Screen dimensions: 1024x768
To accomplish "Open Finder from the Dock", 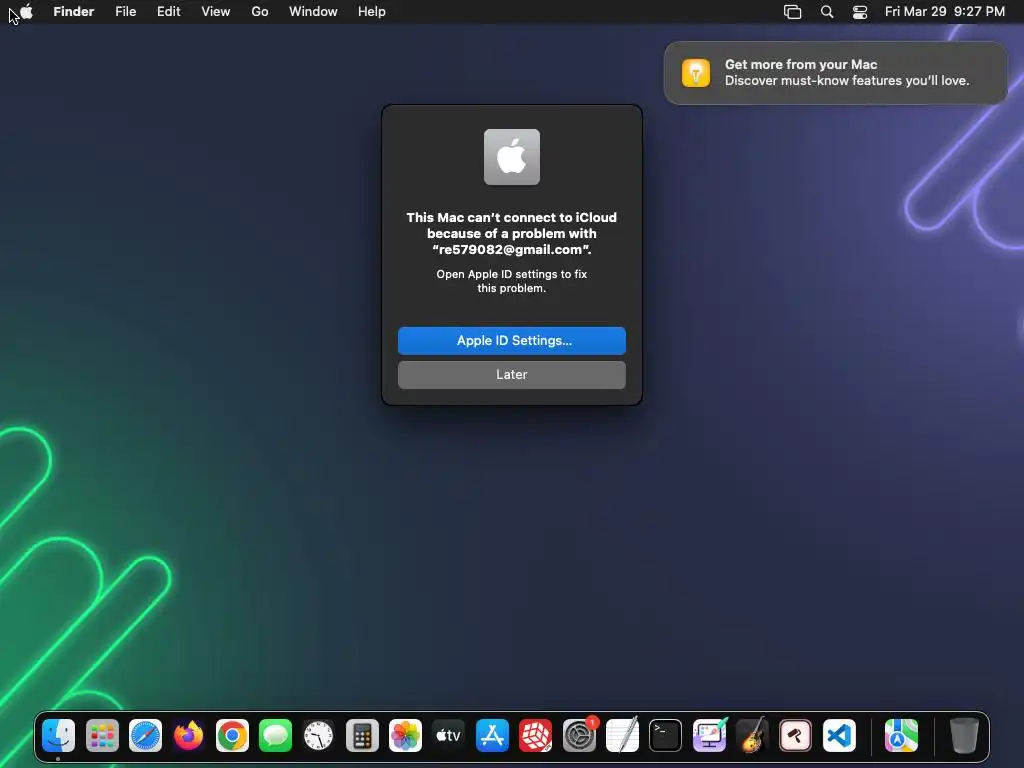I will (x=58, y=736).
